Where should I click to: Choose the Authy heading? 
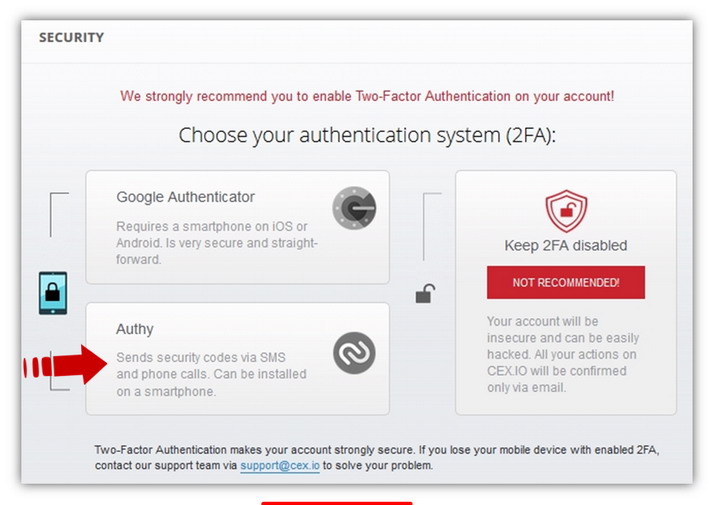pos(135,329)
